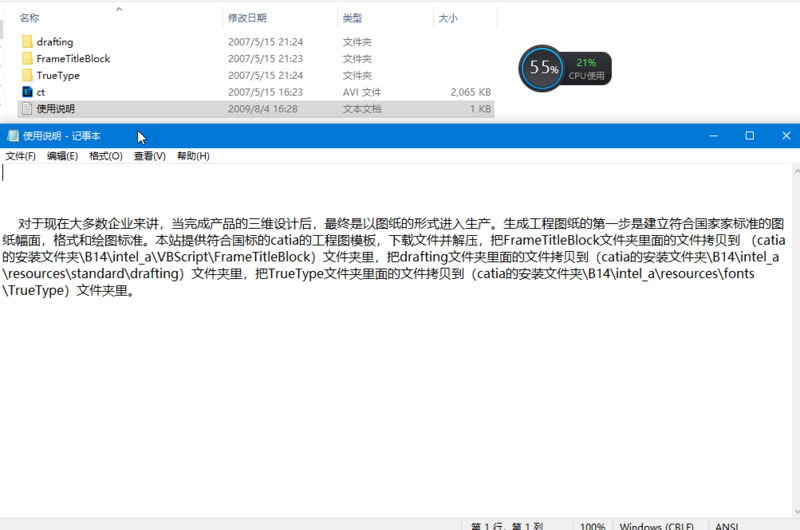Click the sort arrow above 名称 column

click(x=119, y=9)
